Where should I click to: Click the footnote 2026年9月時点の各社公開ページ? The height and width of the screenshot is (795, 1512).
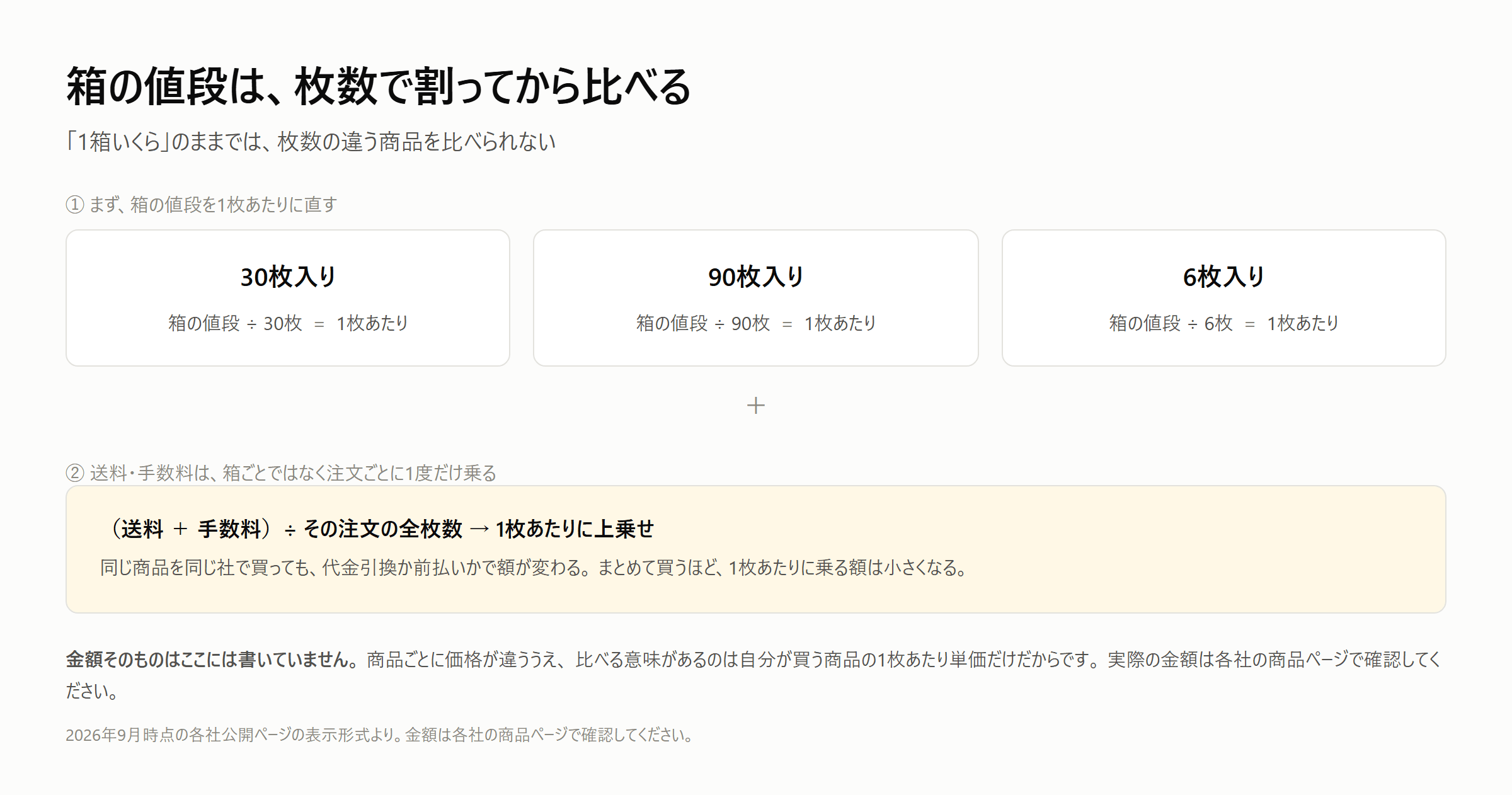pos(380,735)
